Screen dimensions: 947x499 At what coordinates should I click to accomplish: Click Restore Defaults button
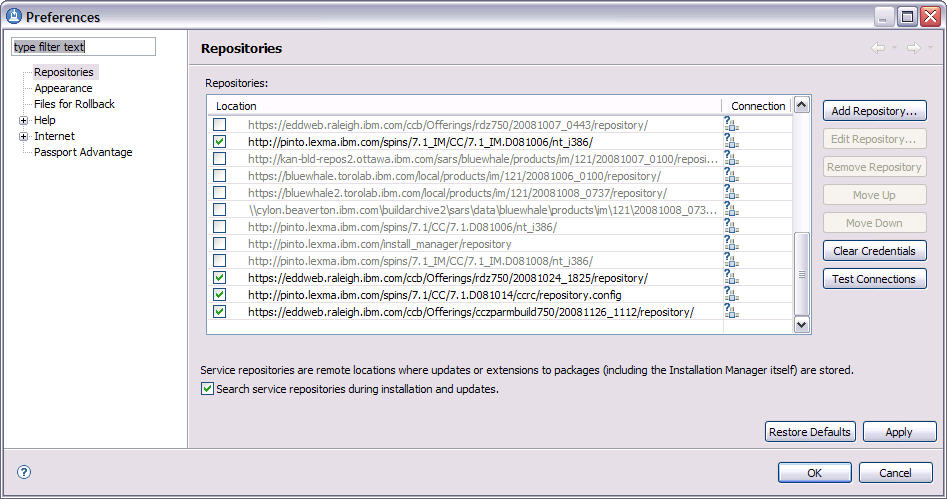[x=810, y=432]
